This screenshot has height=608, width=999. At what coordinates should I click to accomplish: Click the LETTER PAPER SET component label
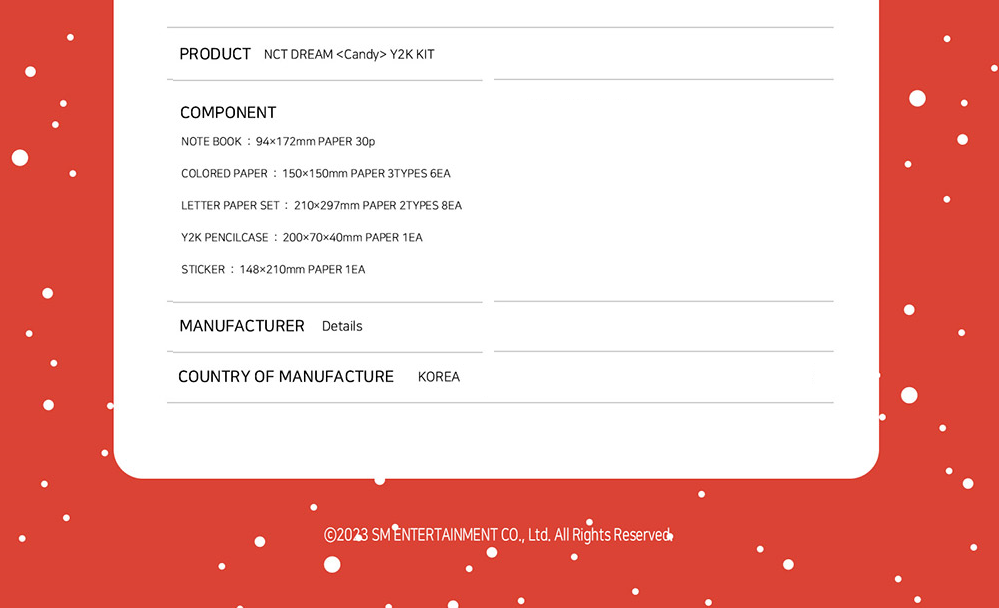(x=230, y=206)
